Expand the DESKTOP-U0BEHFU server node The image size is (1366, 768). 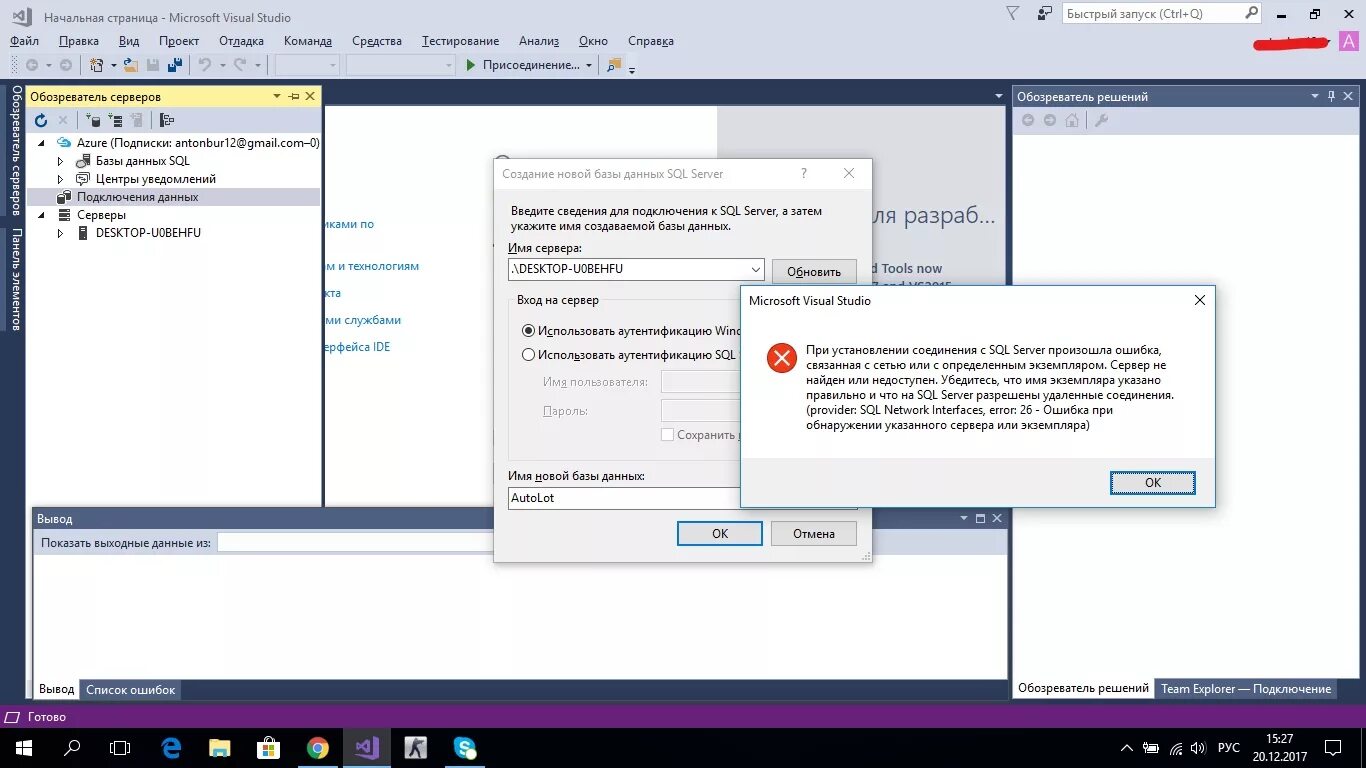pos(60,233)
